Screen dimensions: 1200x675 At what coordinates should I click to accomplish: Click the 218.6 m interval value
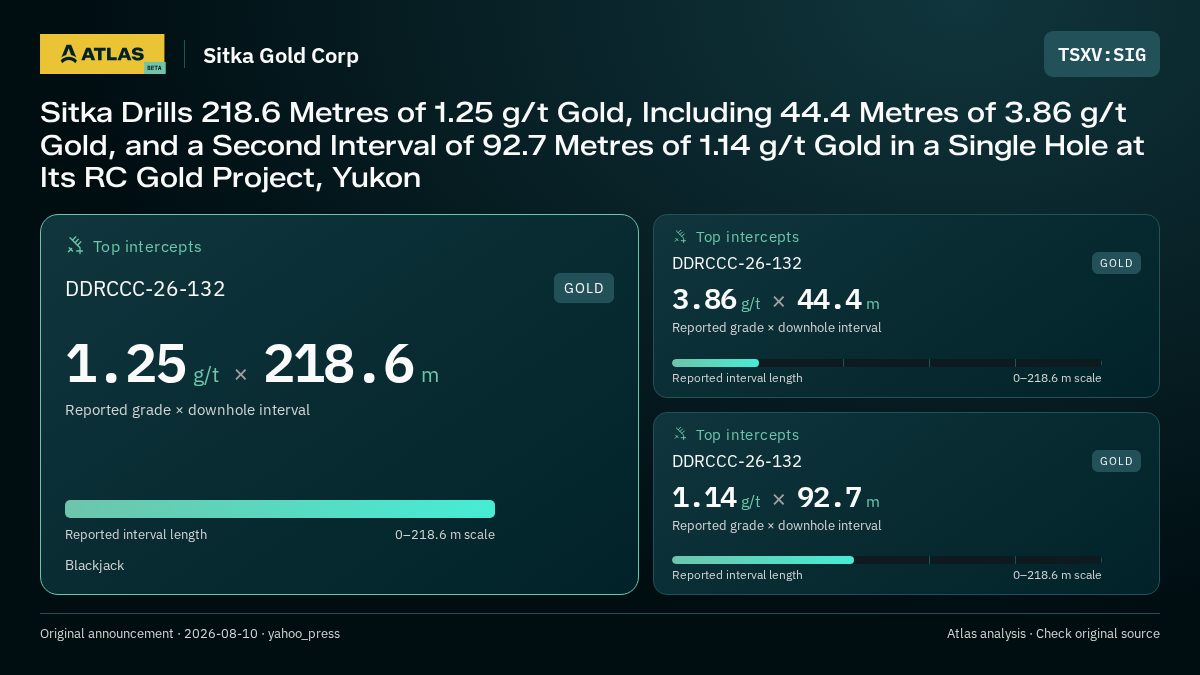tap(351, 364)
